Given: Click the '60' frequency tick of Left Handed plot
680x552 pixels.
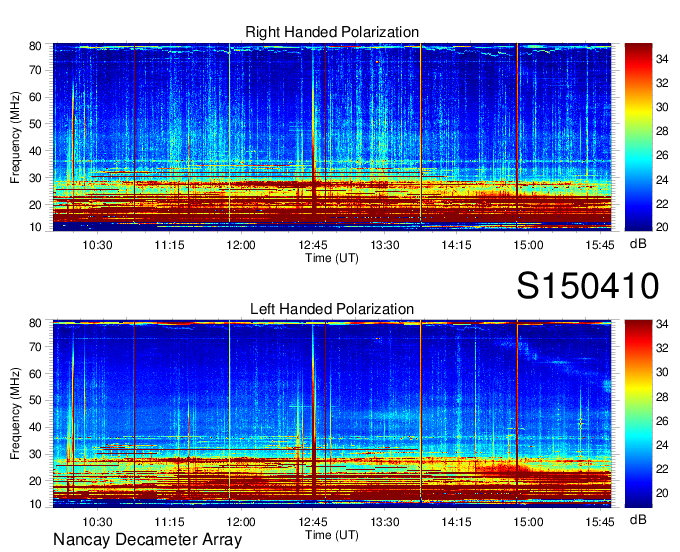Looking at the screenshot, I should pos(35,373).
